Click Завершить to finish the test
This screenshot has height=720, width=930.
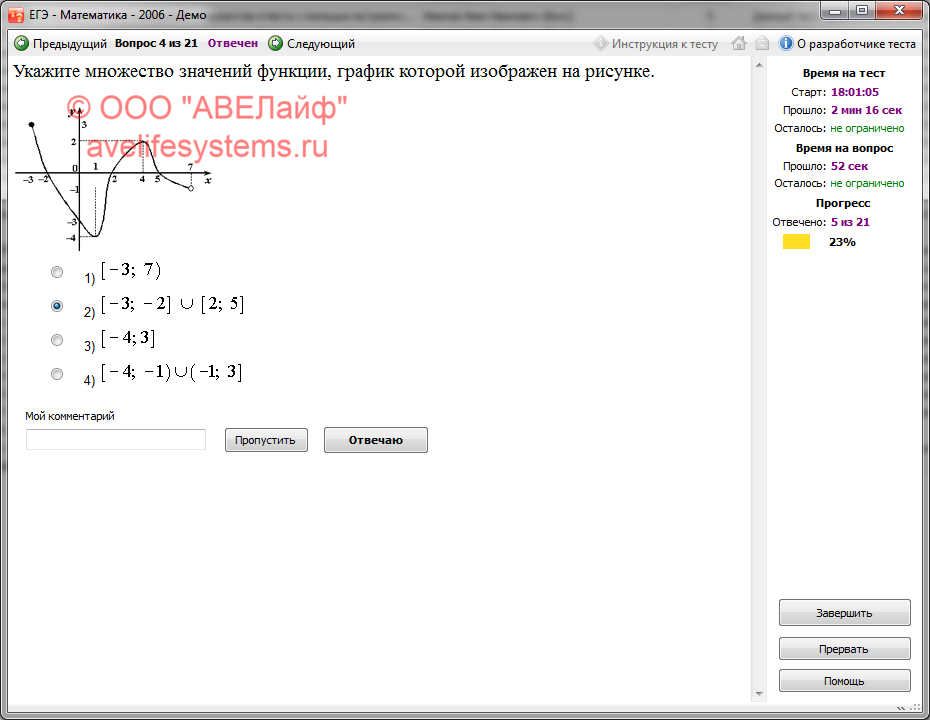point(844,613)
